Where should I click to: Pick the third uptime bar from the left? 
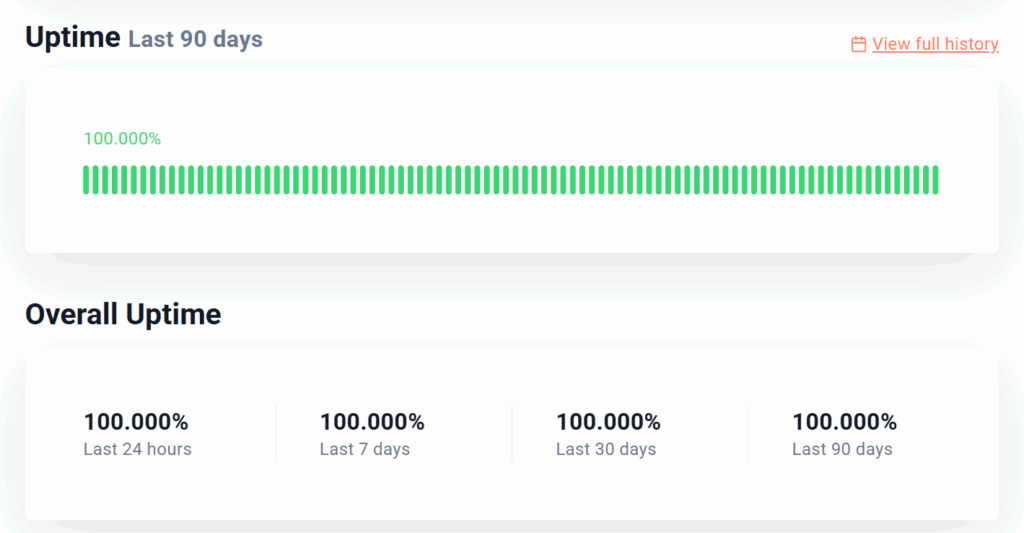point(105,180)
